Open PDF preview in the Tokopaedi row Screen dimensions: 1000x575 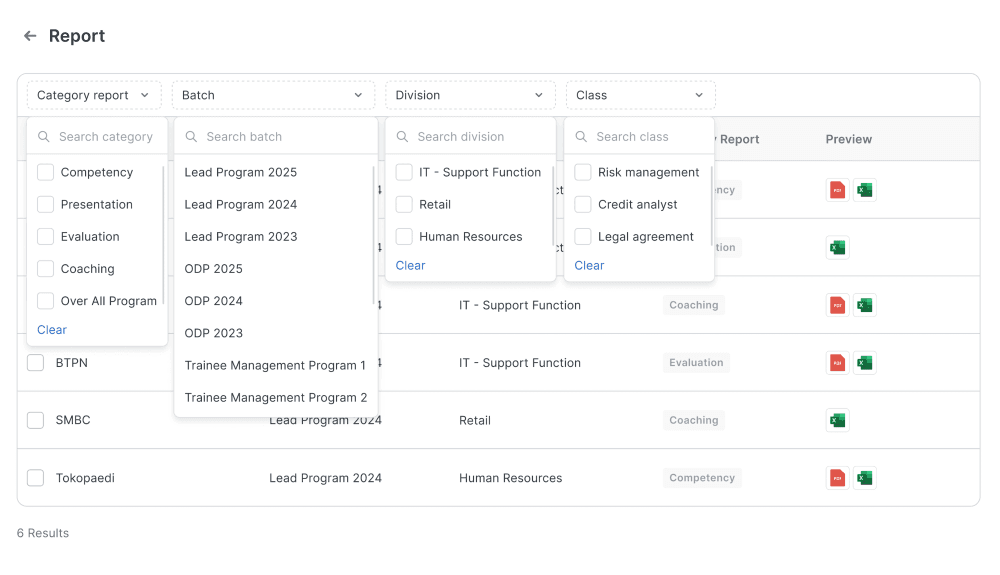click(837, 477)
